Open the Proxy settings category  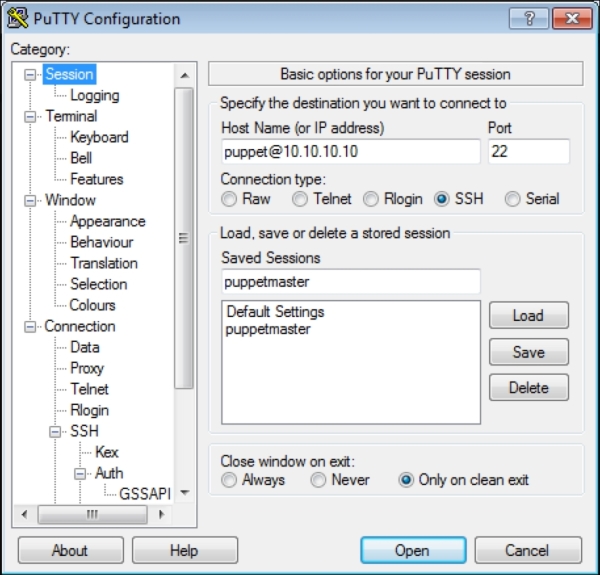tap(87, 368)
